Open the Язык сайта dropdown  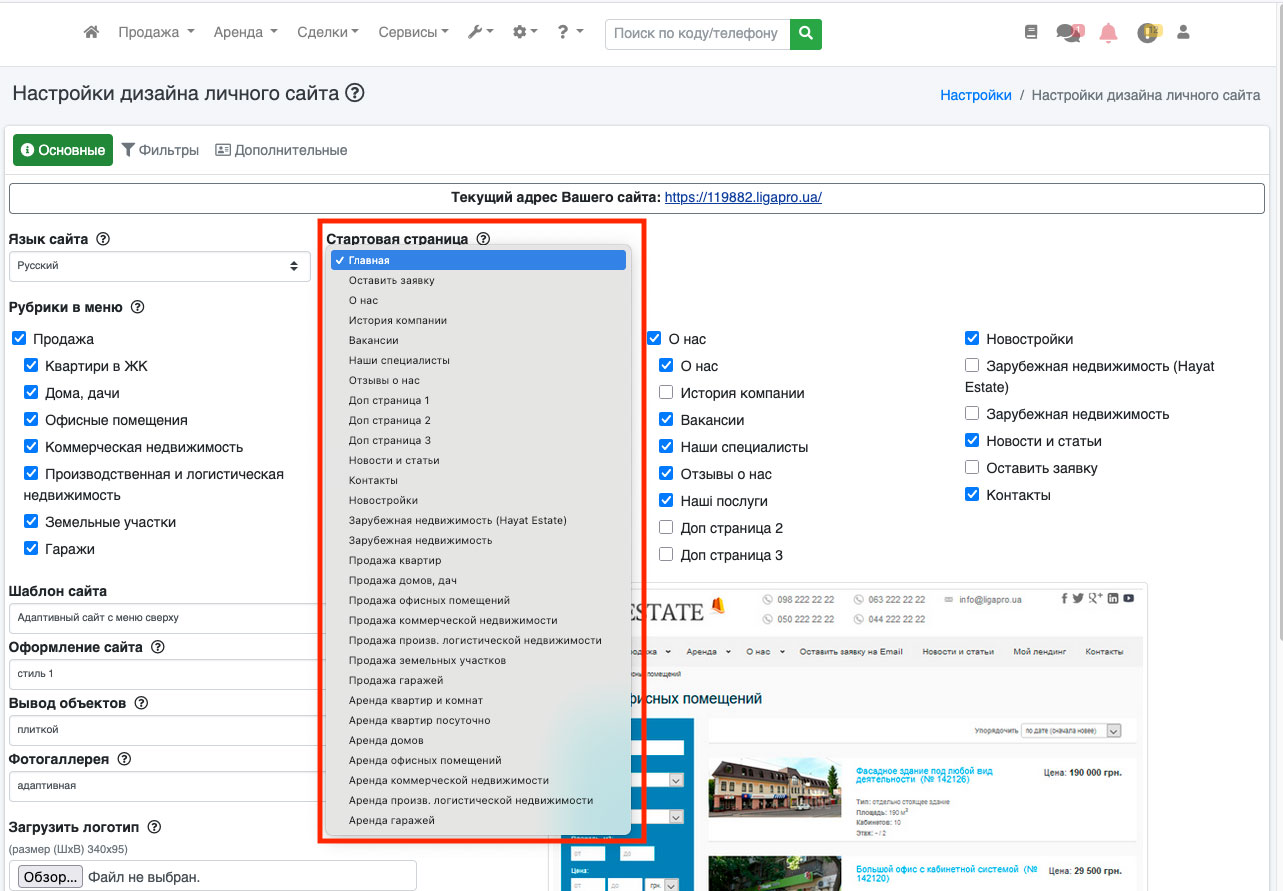[x=159, y=266]
